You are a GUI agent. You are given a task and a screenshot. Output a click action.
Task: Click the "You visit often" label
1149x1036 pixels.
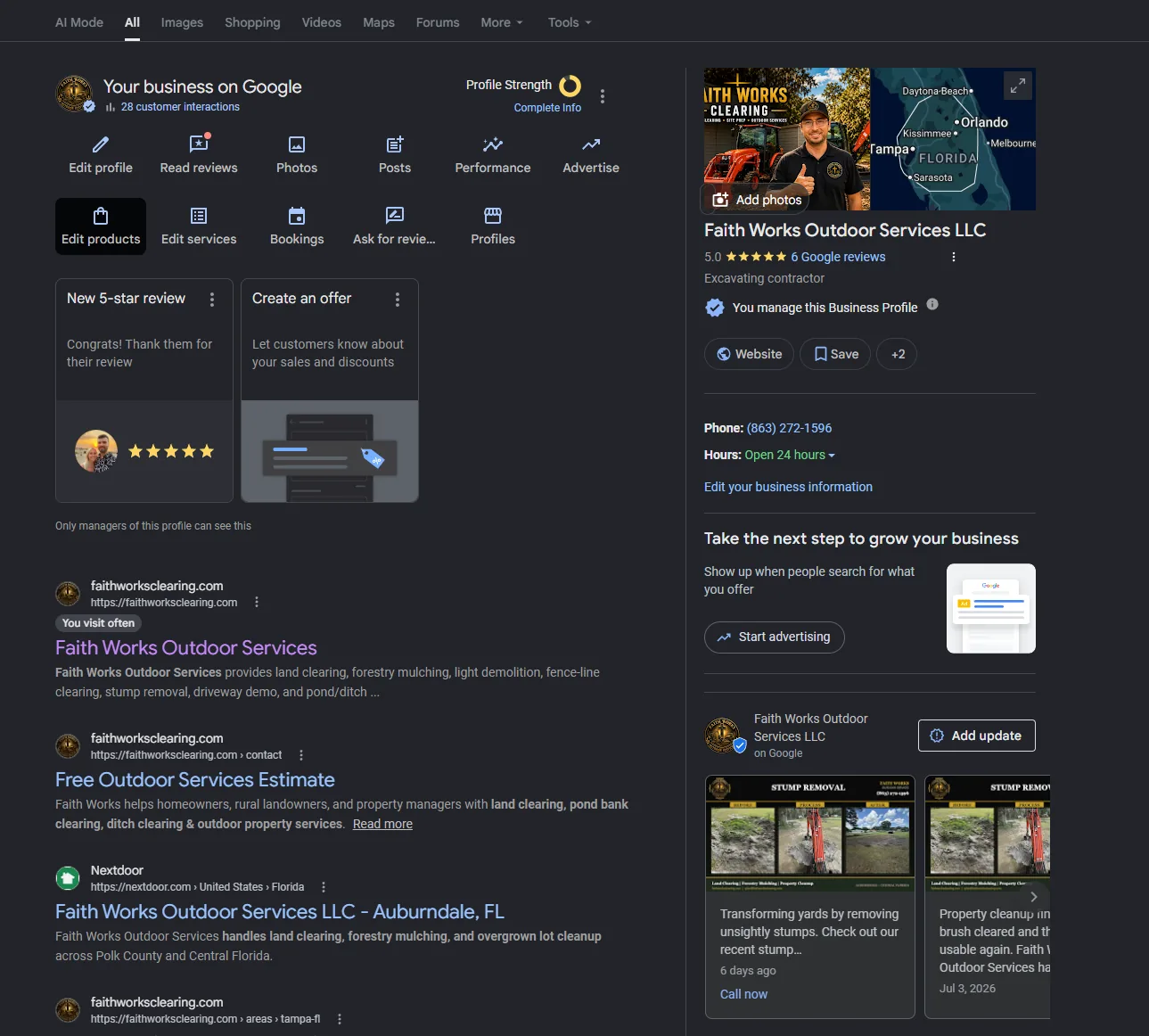(x=98, y=623)
